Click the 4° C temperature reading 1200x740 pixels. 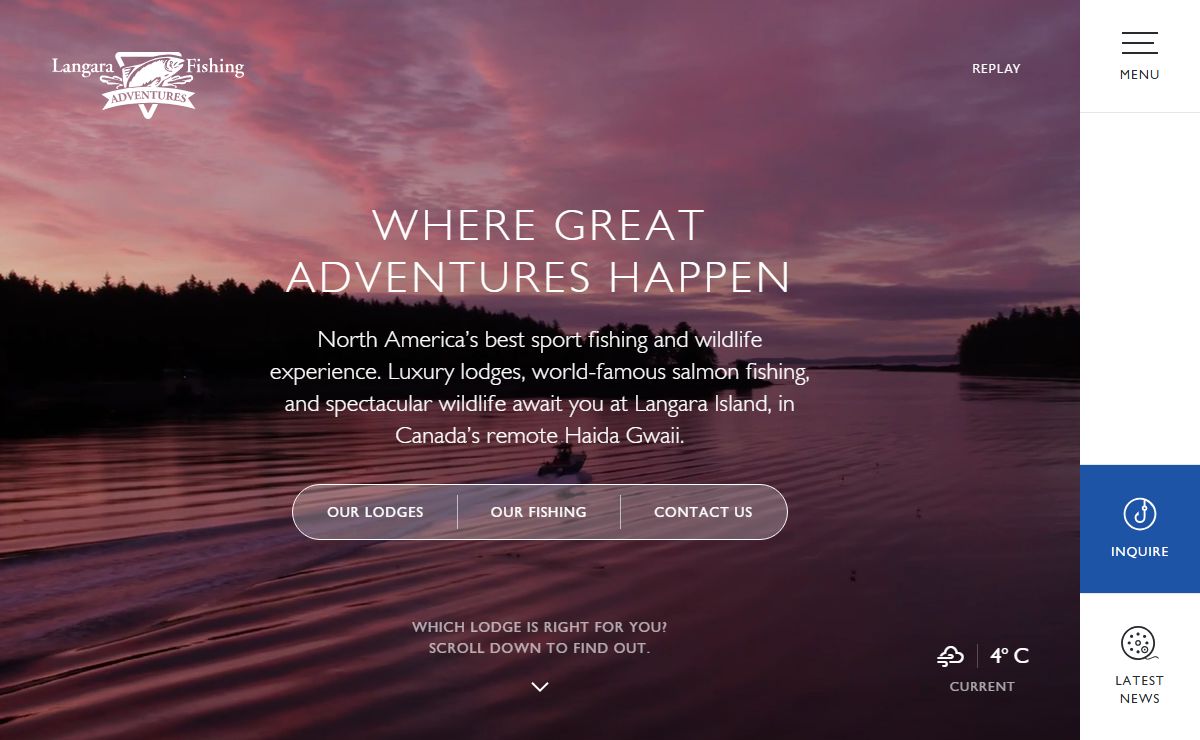[1009, 656]
